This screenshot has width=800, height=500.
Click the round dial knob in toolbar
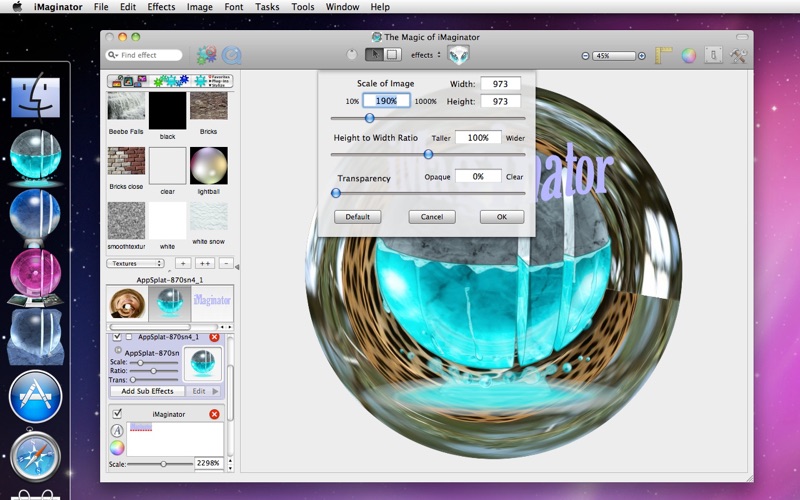click(x=352, y=55)
